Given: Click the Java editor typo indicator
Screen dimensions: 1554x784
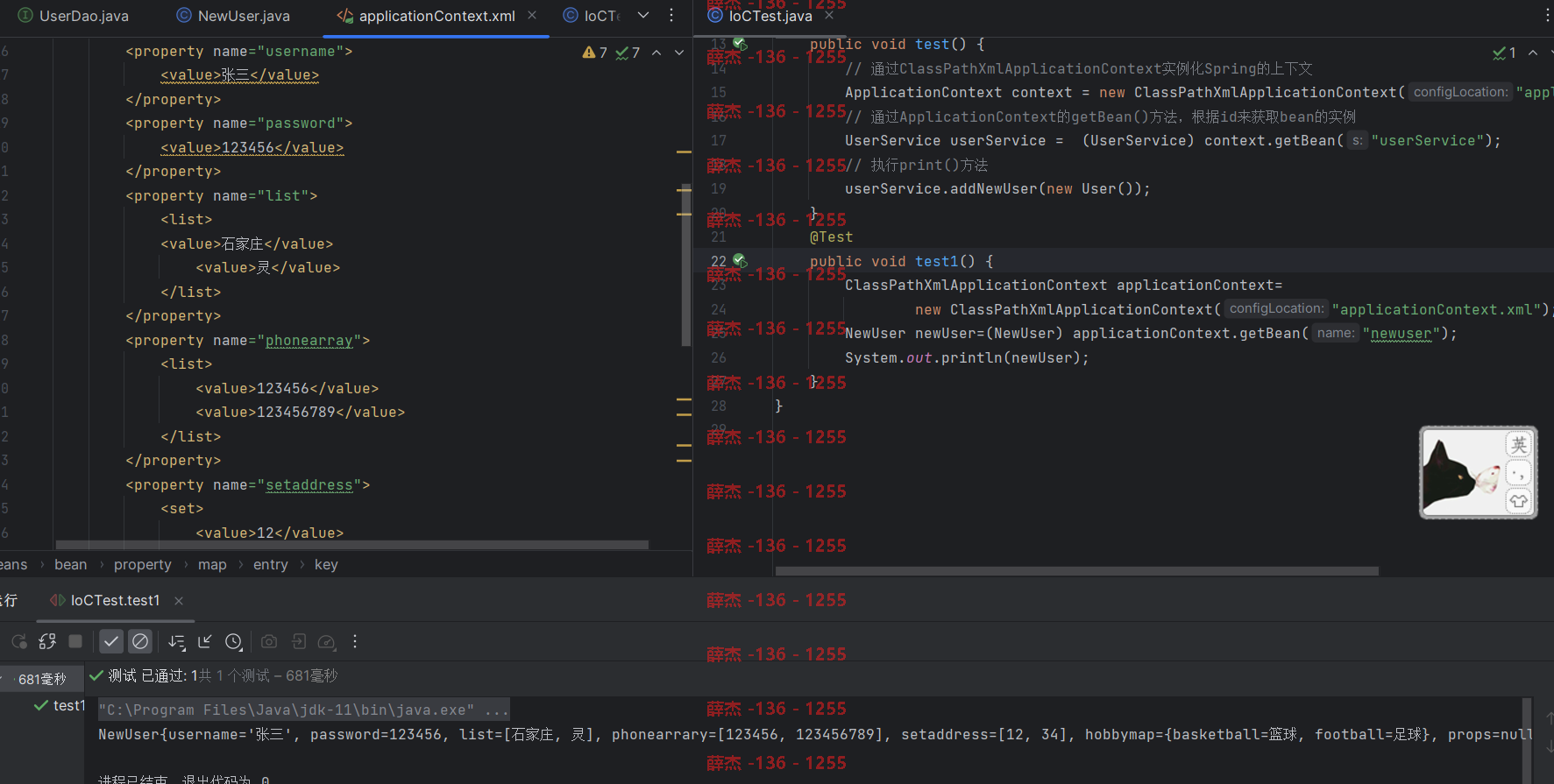Looking at the screenshot, I should [x=1505, y=53].
